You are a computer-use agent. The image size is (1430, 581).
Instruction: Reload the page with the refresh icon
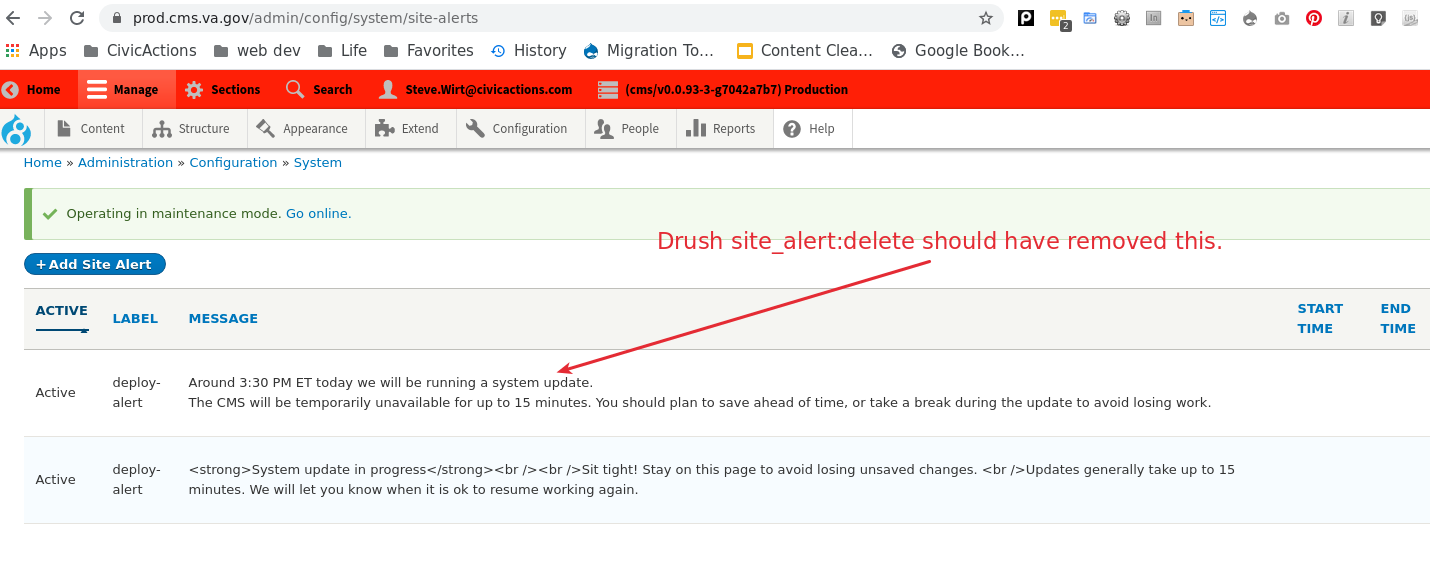tap(77, 18)
